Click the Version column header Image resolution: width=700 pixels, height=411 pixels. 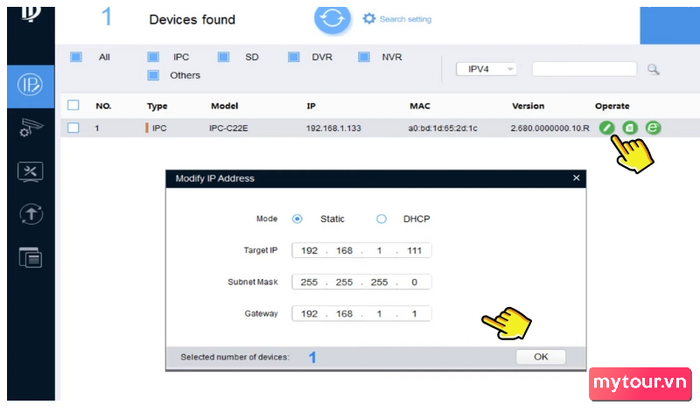(528, 106)
